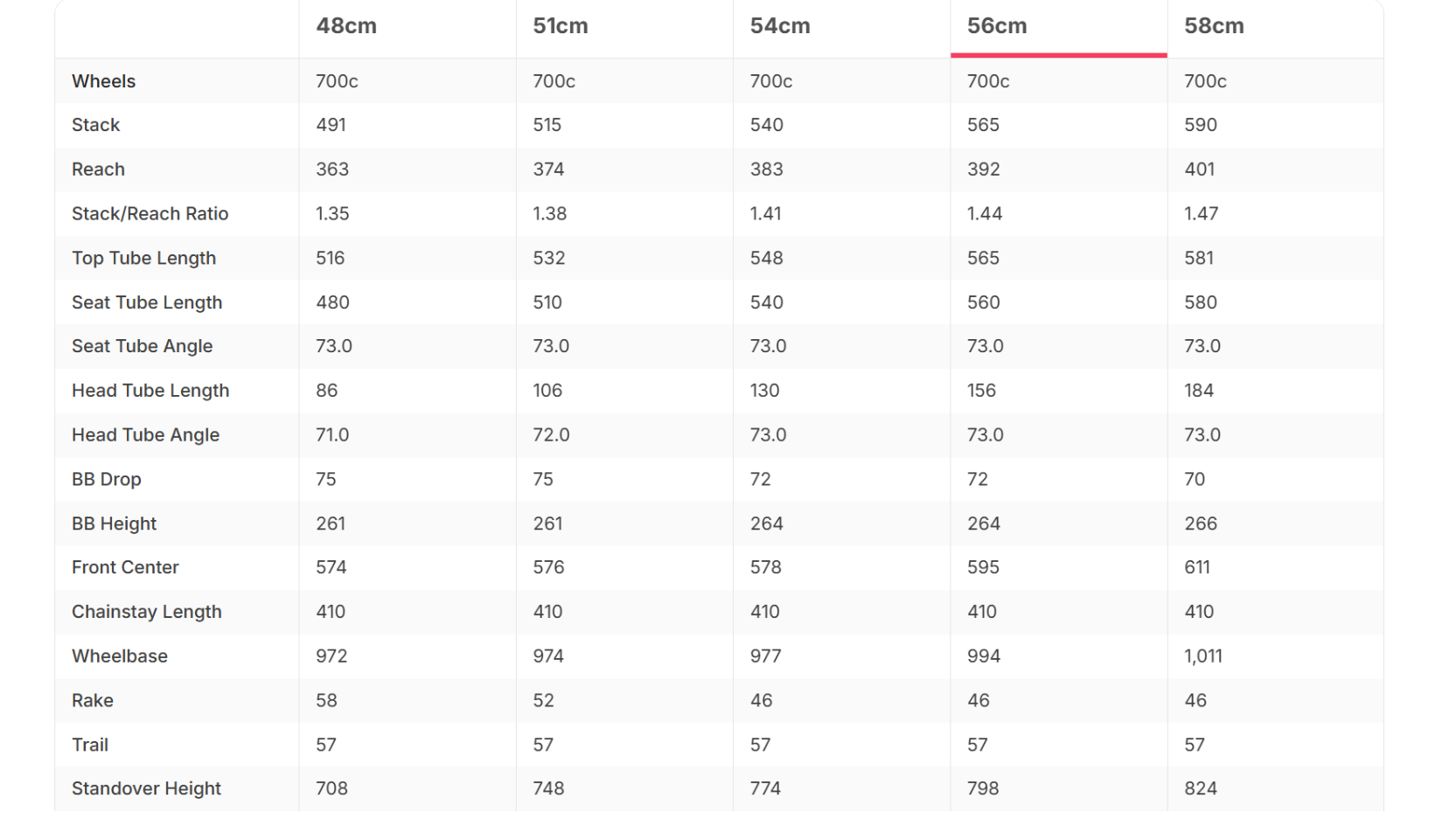
Task: Click the Wheelbase row label
Action: pyautogui.click(x=120, y=656)
